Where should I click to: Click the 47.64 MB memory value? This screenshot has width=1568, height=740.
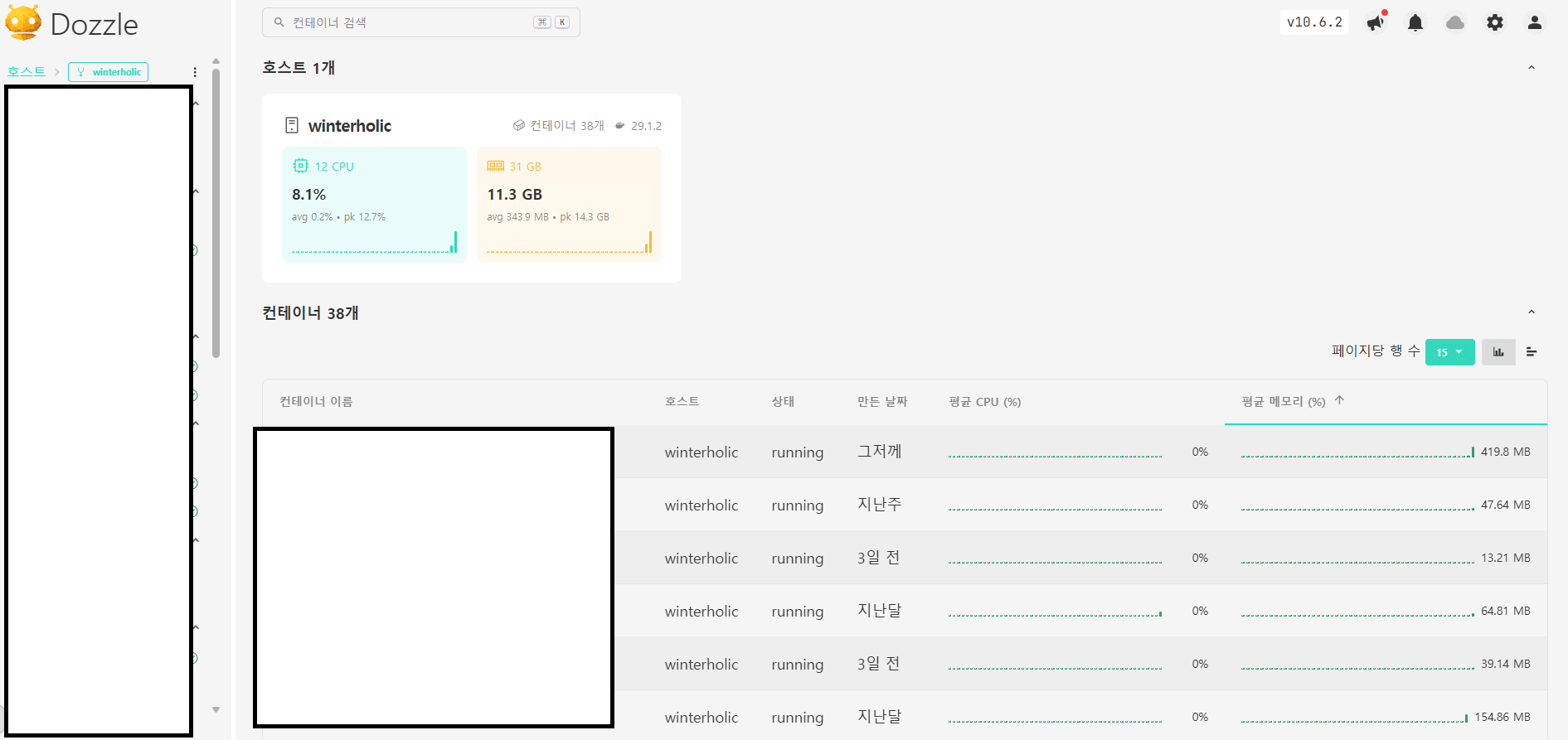(1506, 505)
